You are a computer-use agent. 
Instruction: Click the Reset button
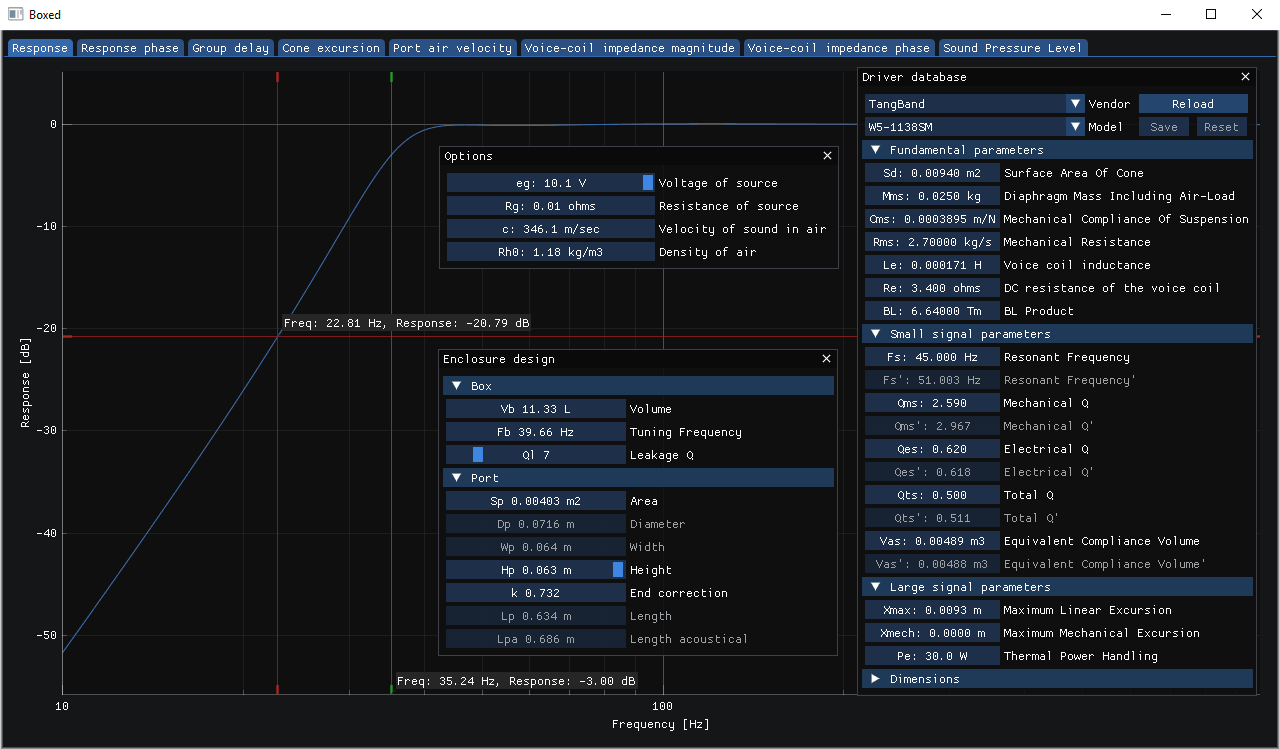1221,127
